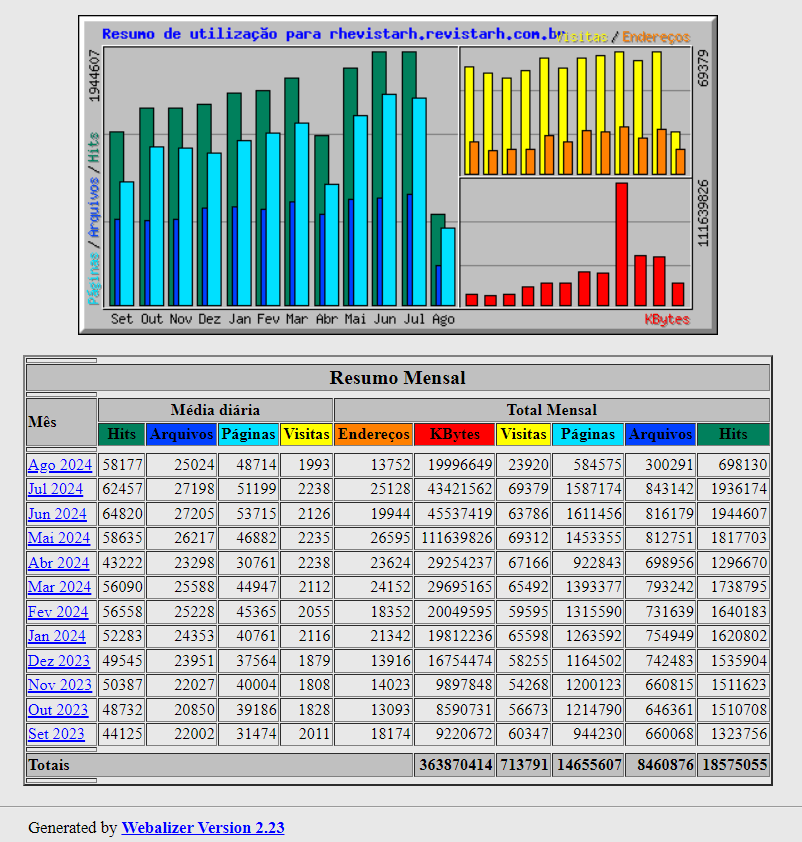802x842 pixels.
Task: Open the Ago 2024 monthly report
Action: coord(60,464)
